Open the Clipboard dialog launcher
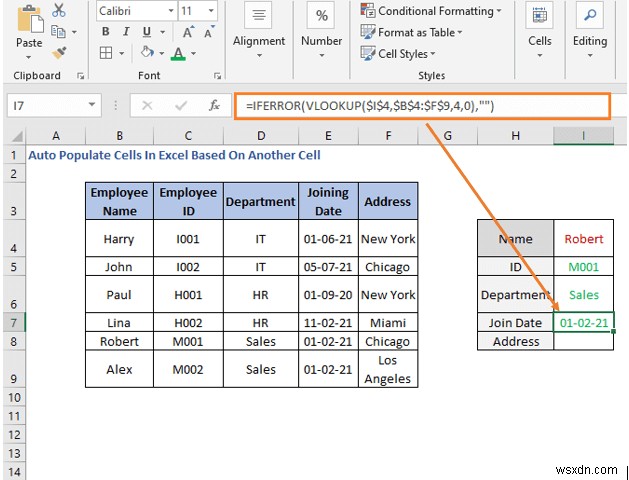Viewport: 629px width, 480px height. pyautogui.click(x=81, y=76)
